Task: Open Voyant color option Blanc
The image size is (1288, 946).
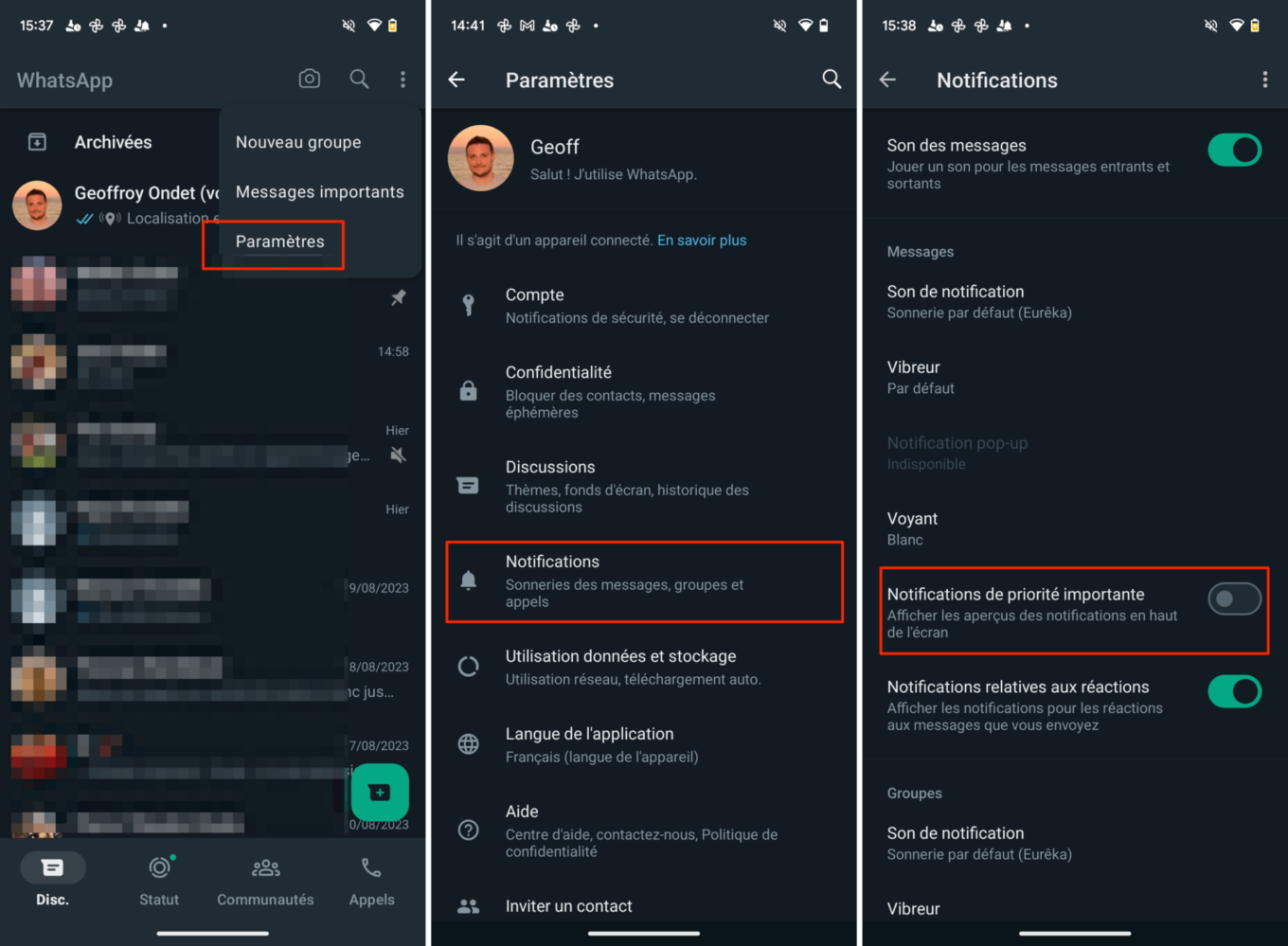Action: [x=1075, y=528]
